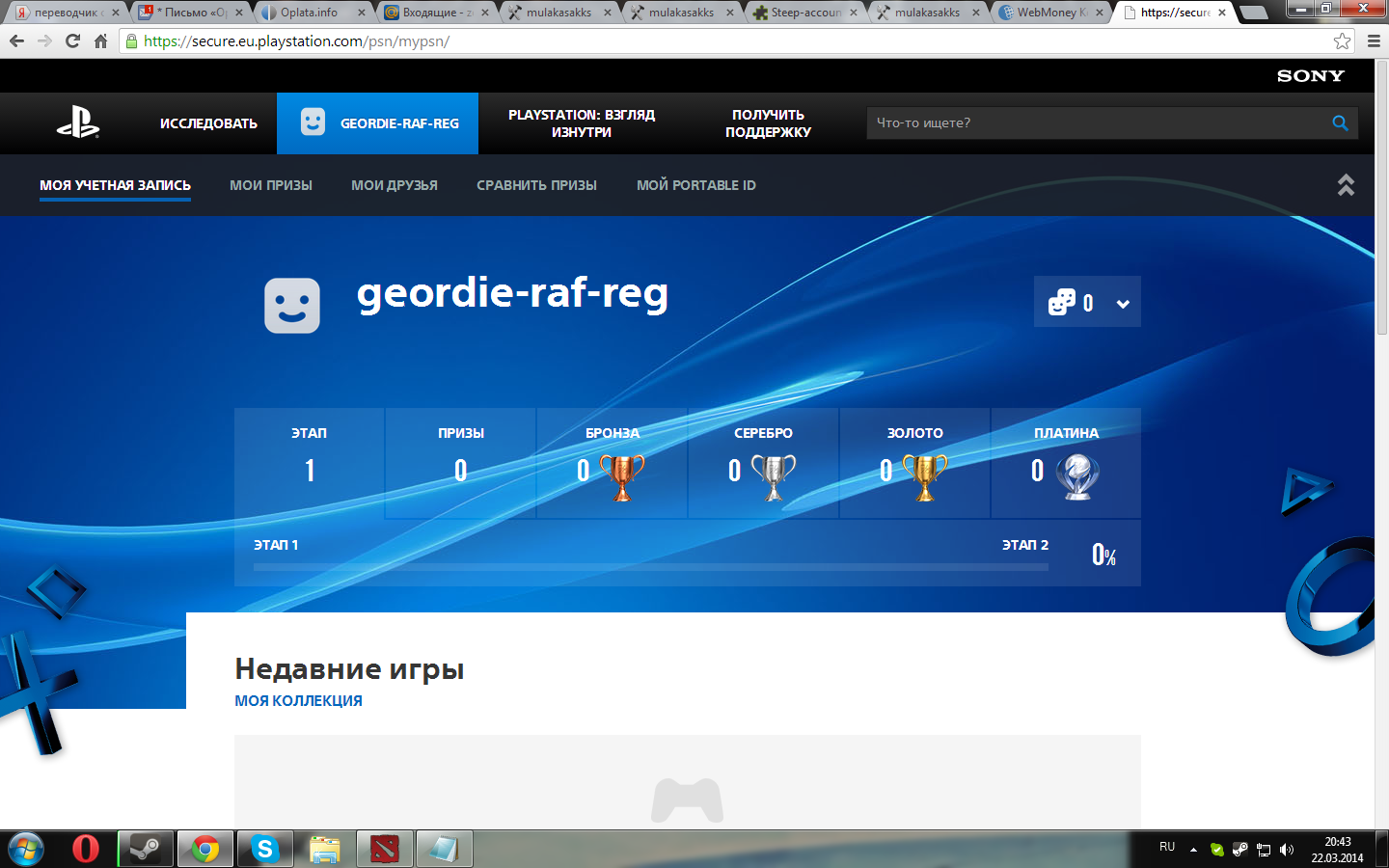The height and width of the screenshot is (868, 1389).
Task: Open the Windows Start button
Action: 25,849
